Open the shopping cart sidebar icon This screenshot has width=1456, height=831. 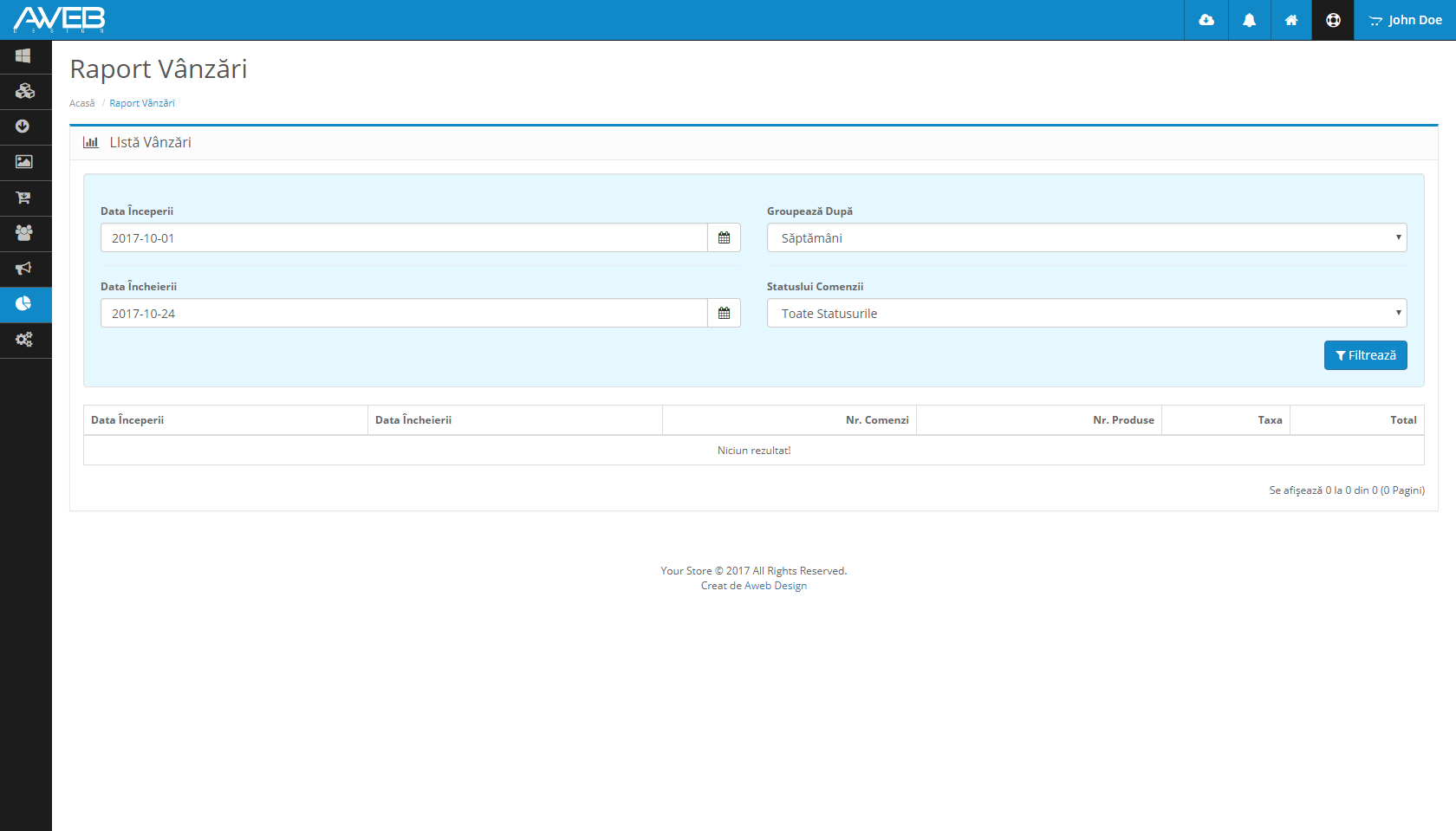(x=24, y=198)
